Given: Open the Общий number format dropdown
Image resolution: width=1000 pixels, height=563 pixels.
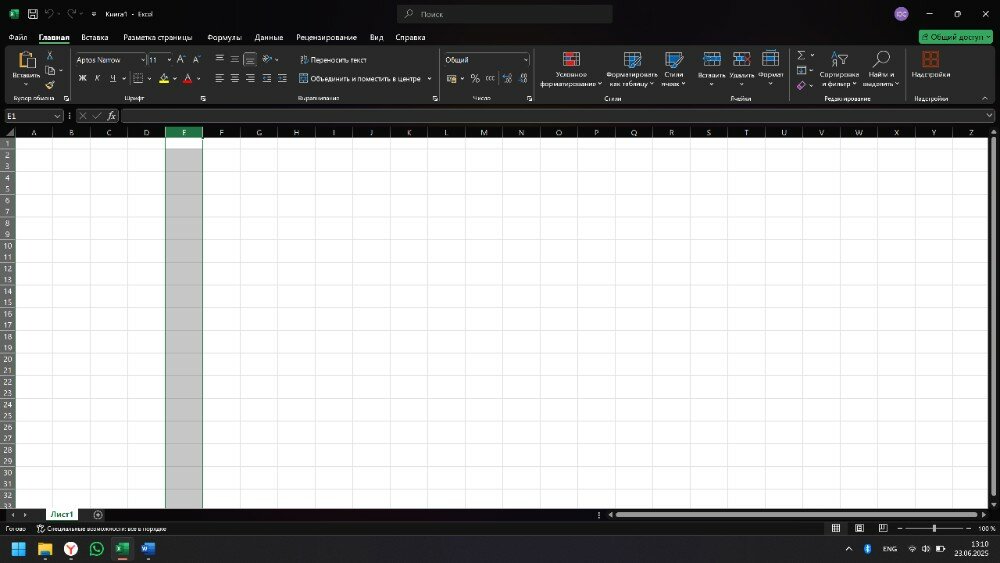Looking at the screenshot, I should point(526,60).
